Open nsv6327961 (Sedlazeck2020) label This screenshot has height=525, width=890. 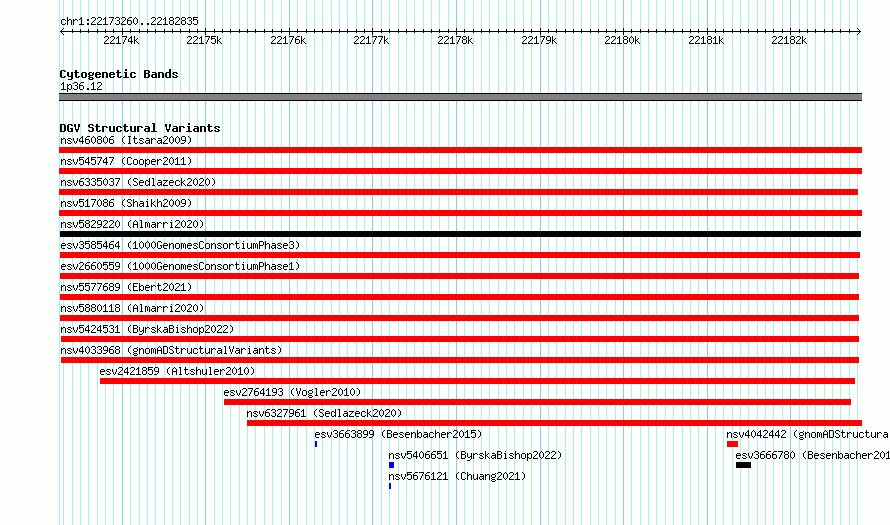[x=324, y=413]
